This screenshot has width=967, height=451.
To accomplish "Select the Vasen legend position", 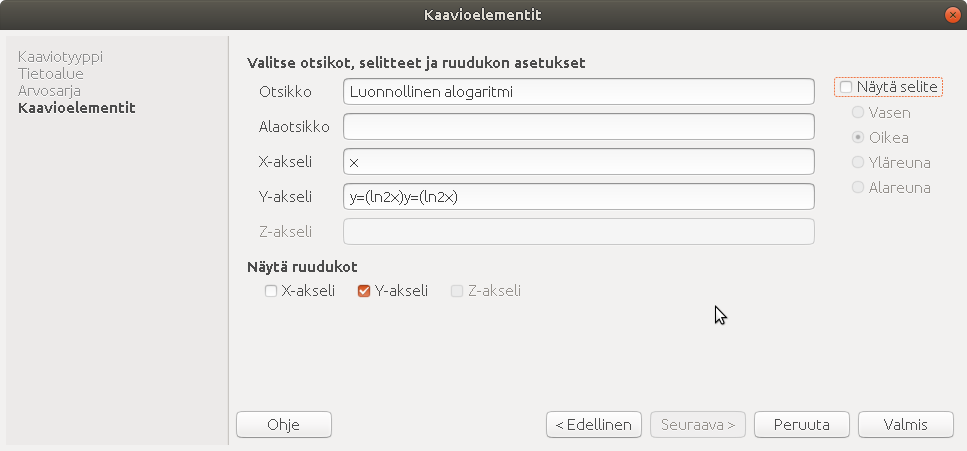I will point(858,113).
